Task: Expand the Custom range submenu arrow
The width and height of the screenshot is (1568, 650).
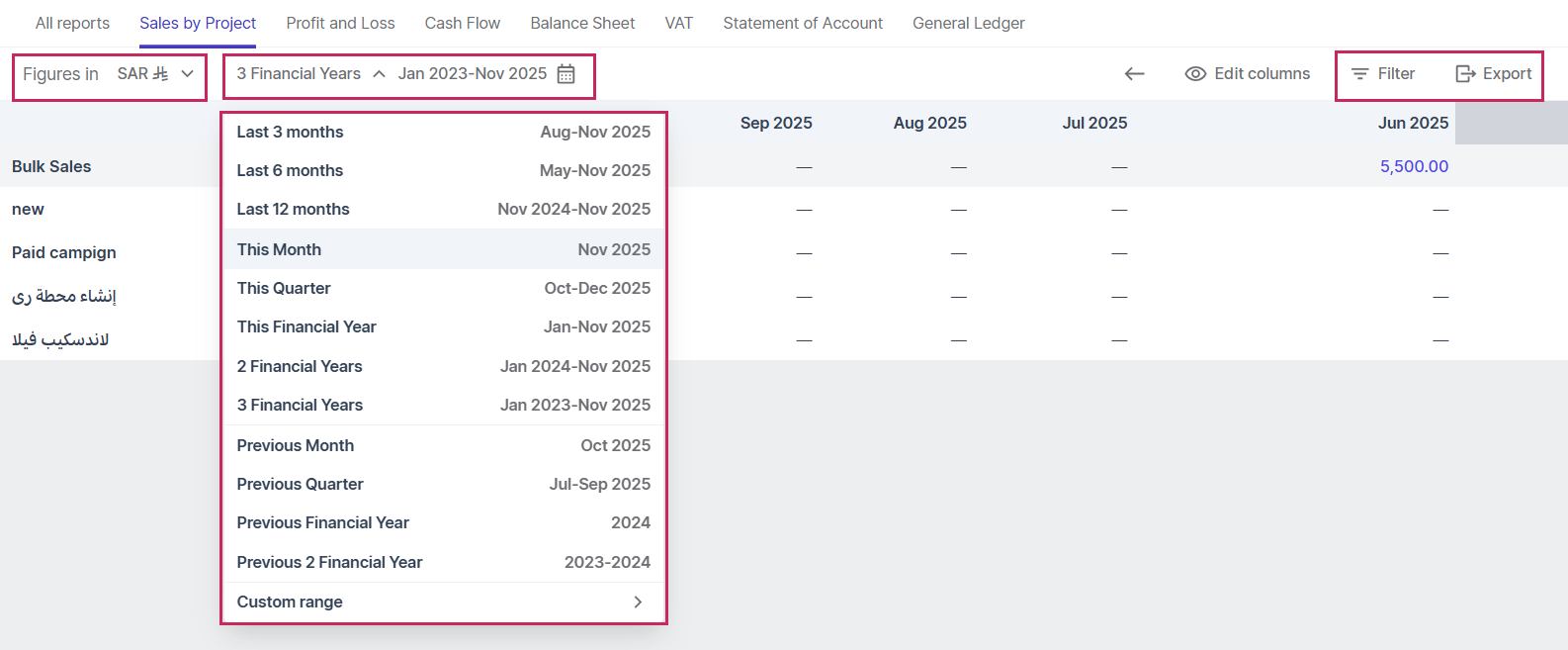Action: (x=638, y=602)
